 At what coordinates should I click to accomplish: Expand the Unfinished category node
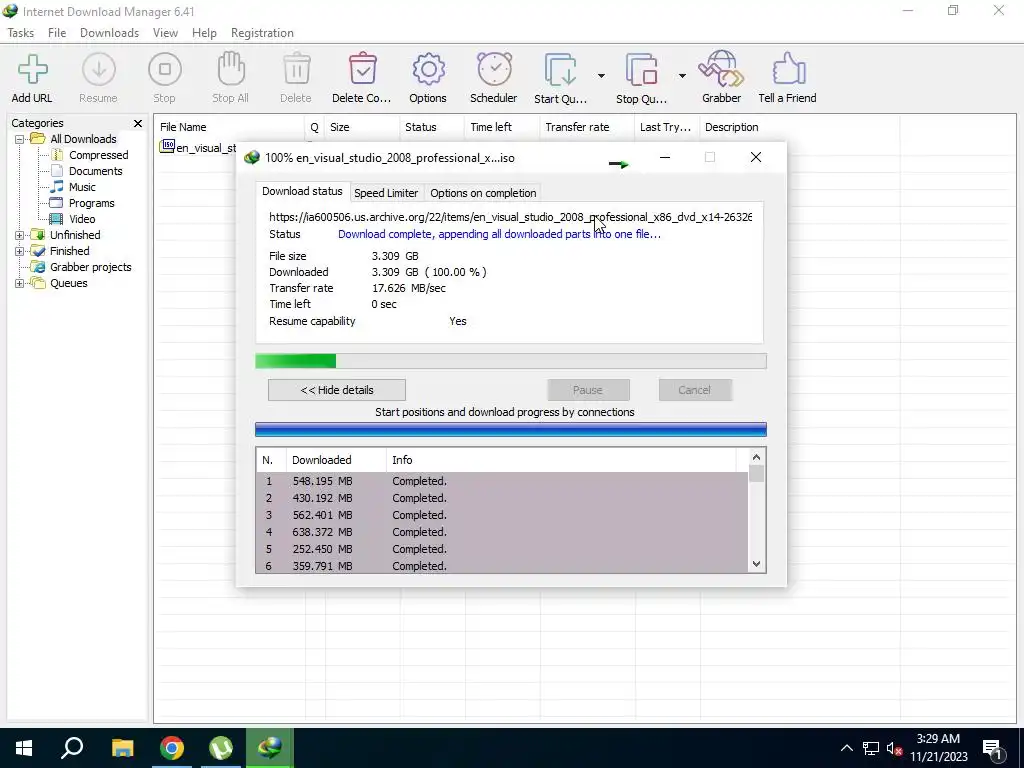pos(20,235)
